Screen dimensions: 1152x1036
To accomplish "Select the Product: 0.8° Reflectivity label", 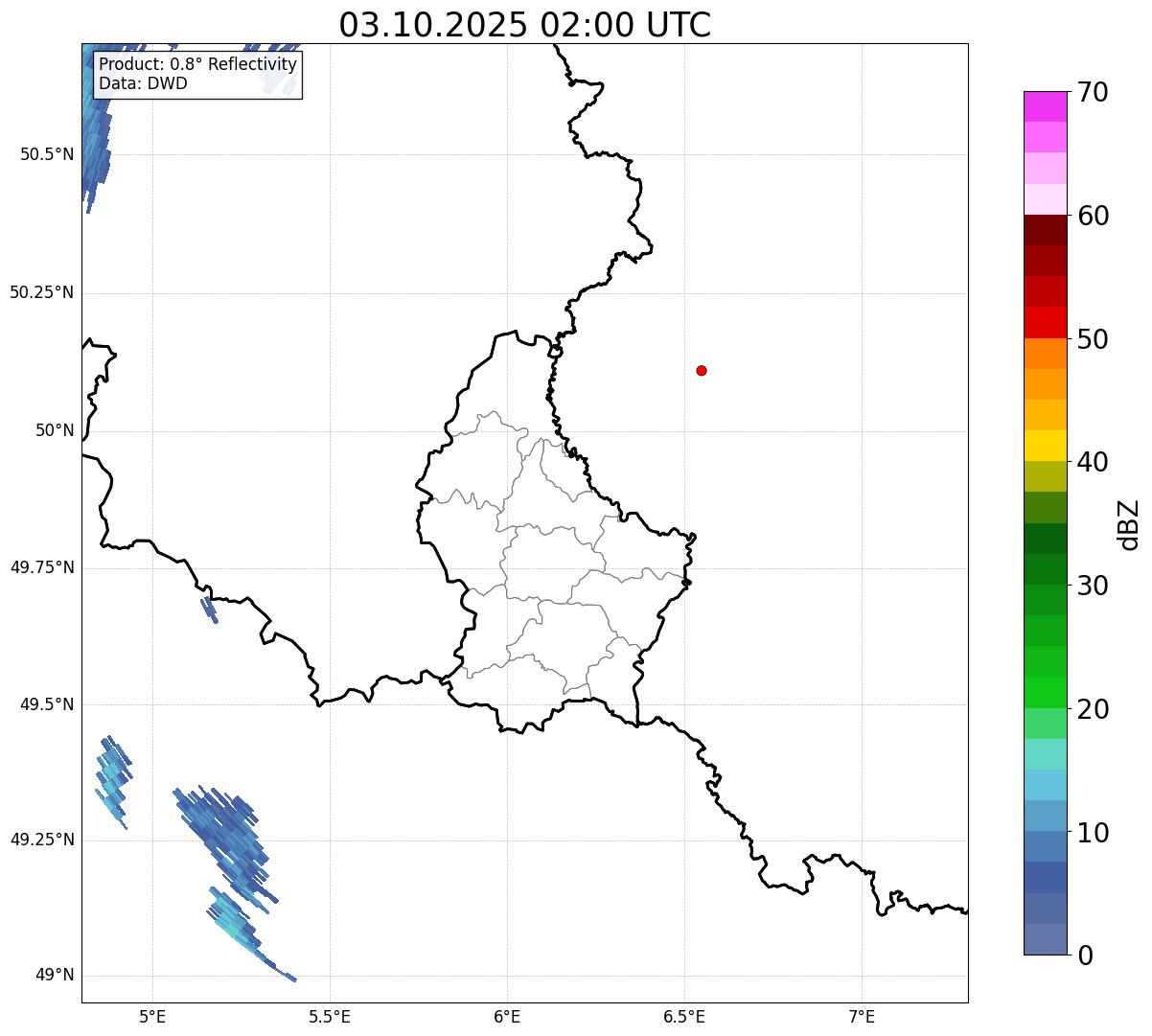I will (198, 64).
